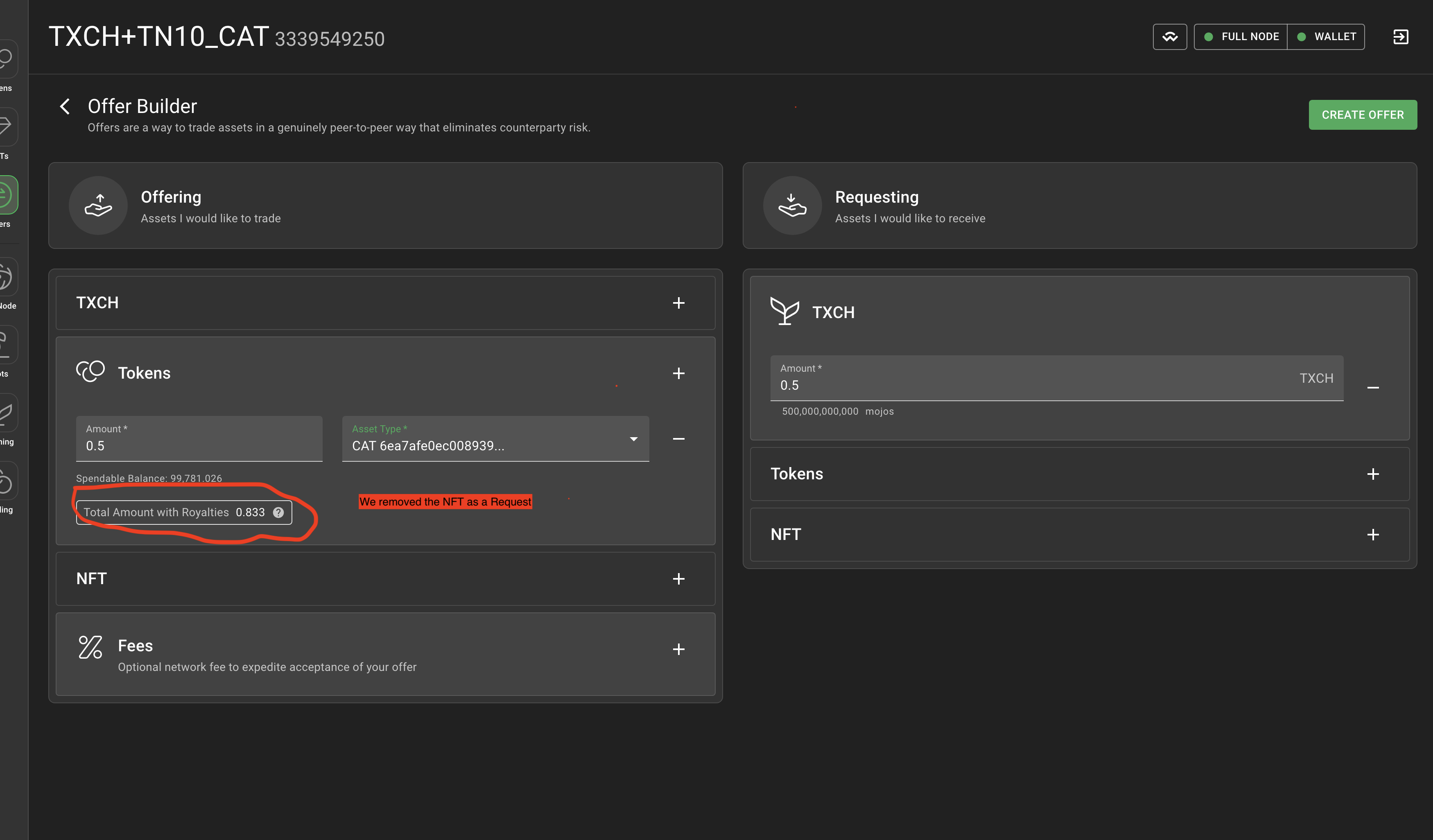Expand the Fees section
The width and height of the screenshot is (1433, 840).
coord(678,650)
